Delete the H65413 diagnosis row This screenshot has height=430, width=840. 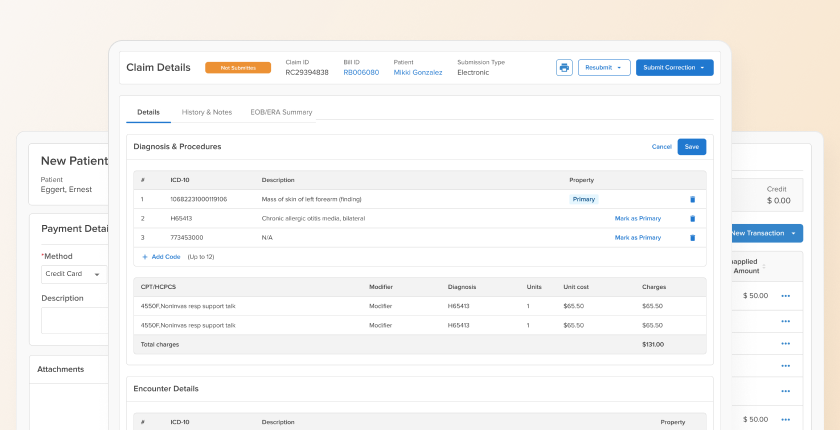click(692, 218)
